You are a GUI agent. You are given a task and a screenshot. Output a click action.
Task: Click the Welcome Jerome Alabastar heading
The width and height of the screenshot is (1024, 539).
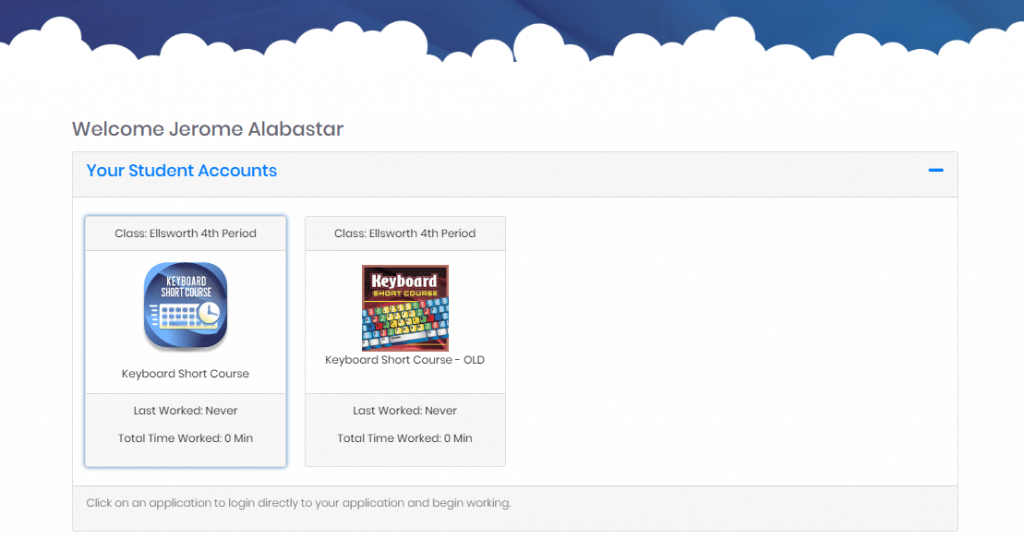208,129
